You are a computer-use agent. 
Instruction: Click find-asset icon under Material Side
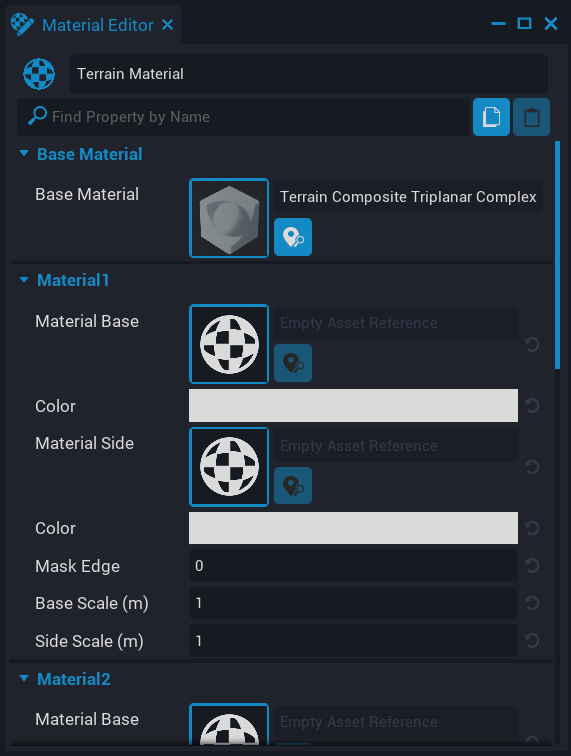click(293, 486)
